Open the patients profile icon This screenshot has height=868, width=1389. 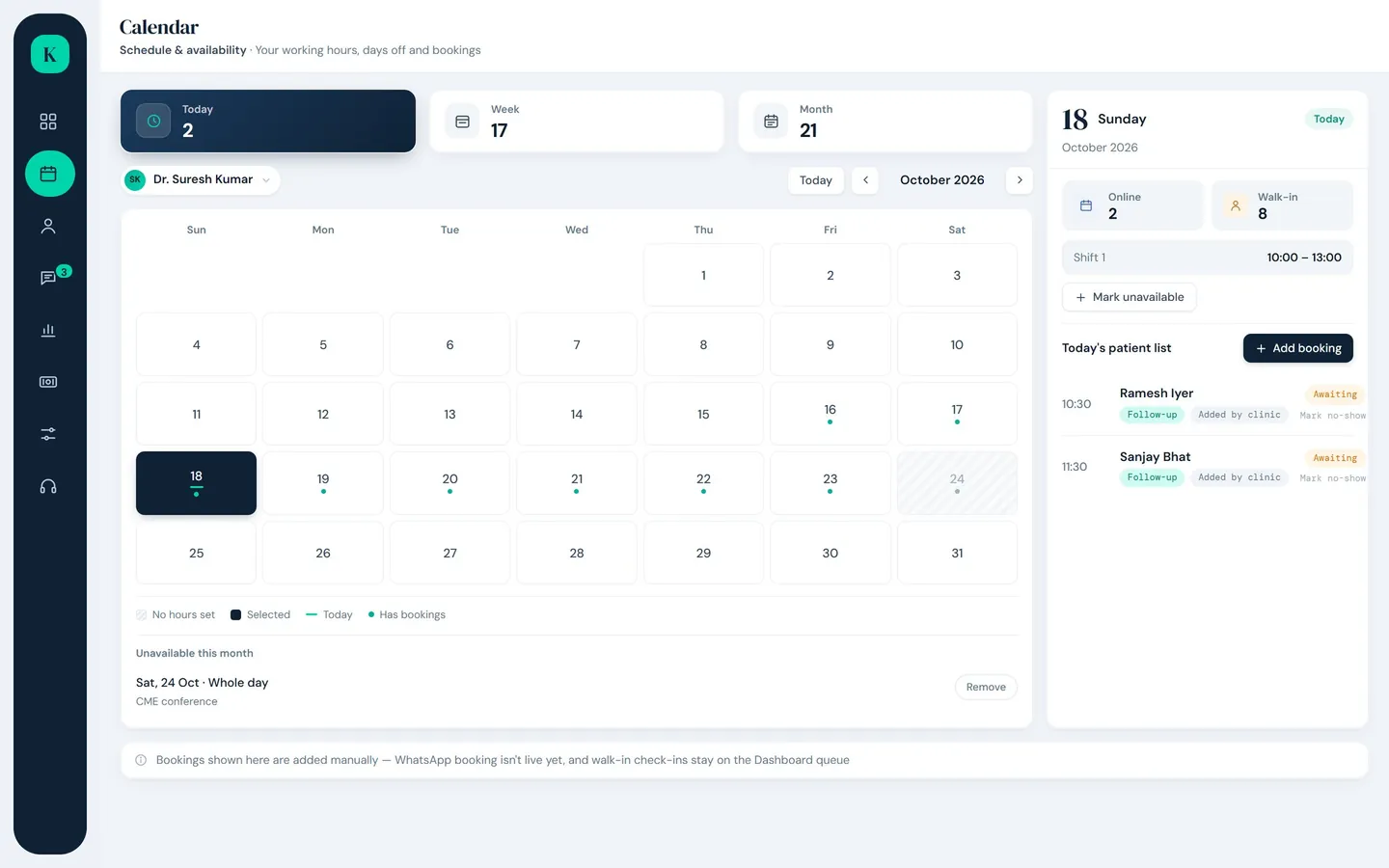click(48, 226)
